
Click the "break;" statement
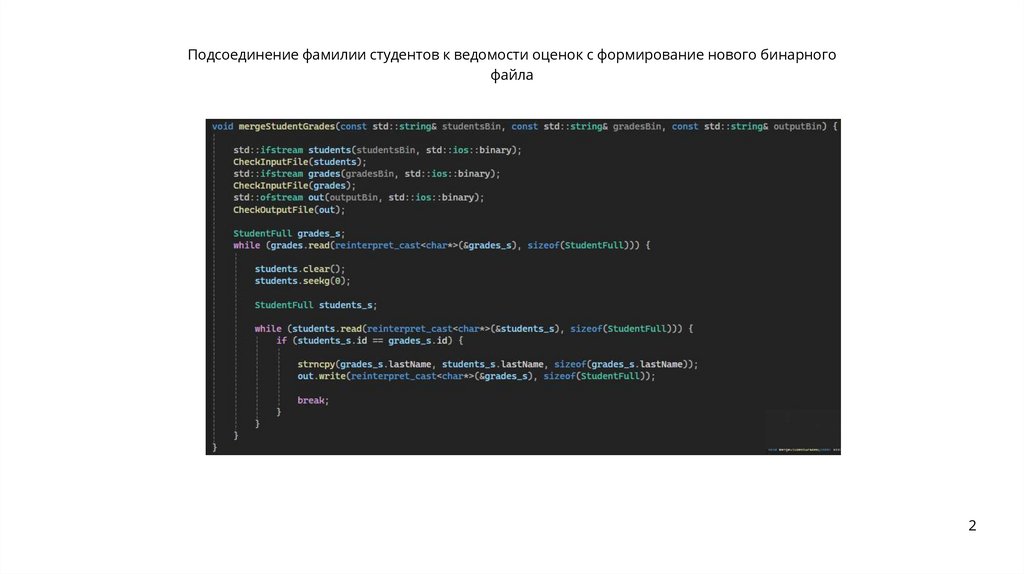click(313, 400)
